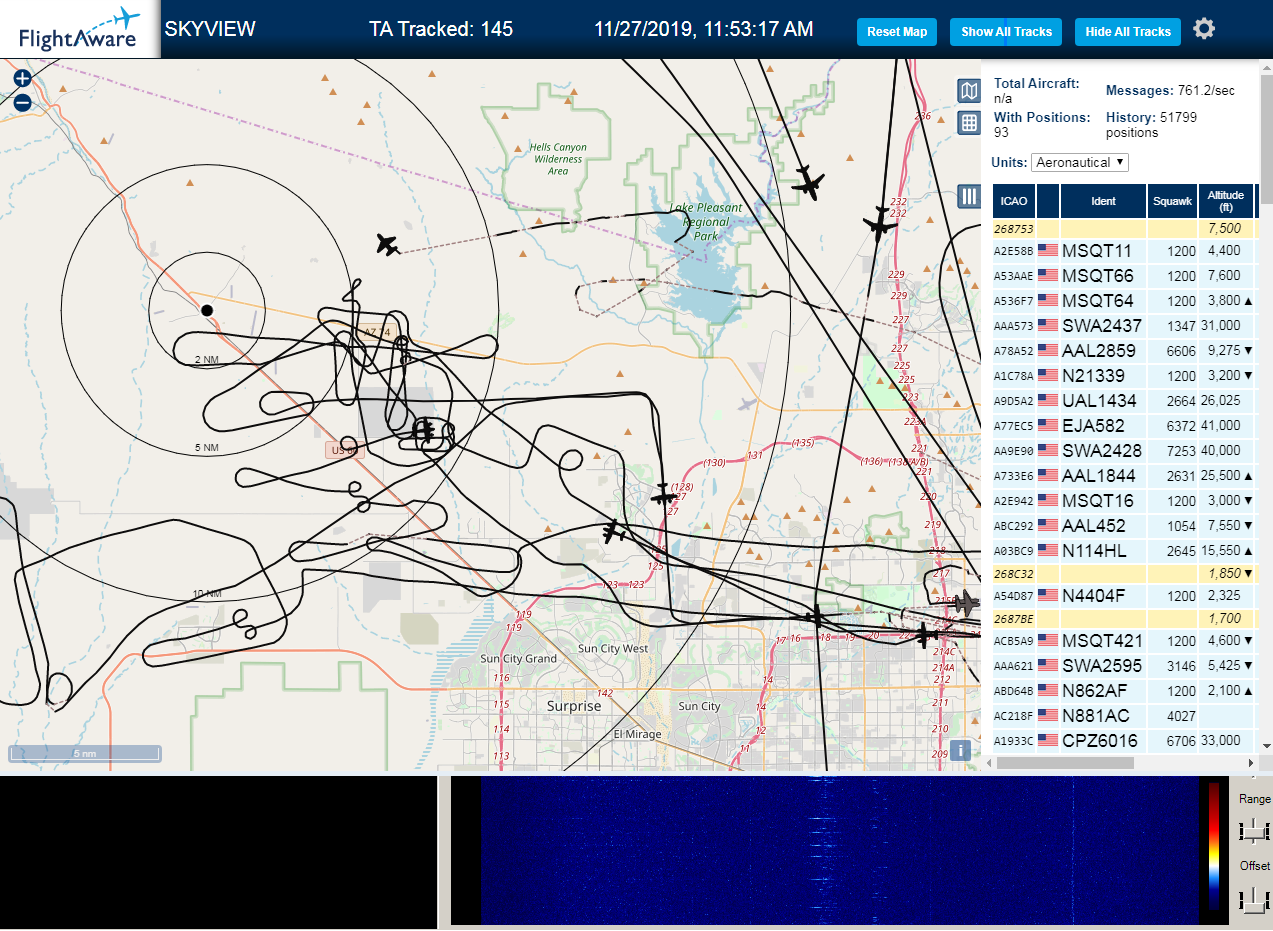Zoom in the map with the plus button
1273x931 pixels.
point(22,78)
